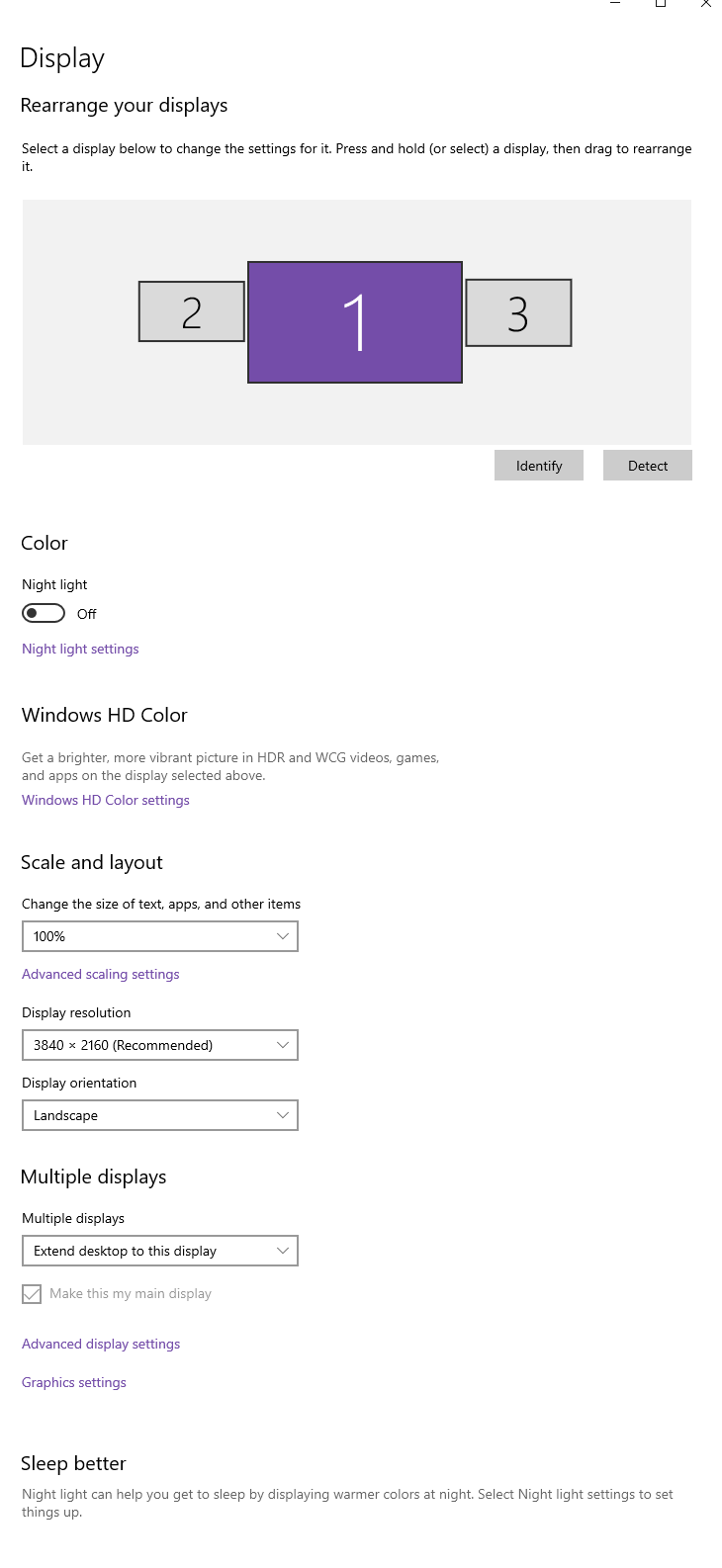Maximize the Settings window
The image size is (722, 1568).
[x=661, y=4]
